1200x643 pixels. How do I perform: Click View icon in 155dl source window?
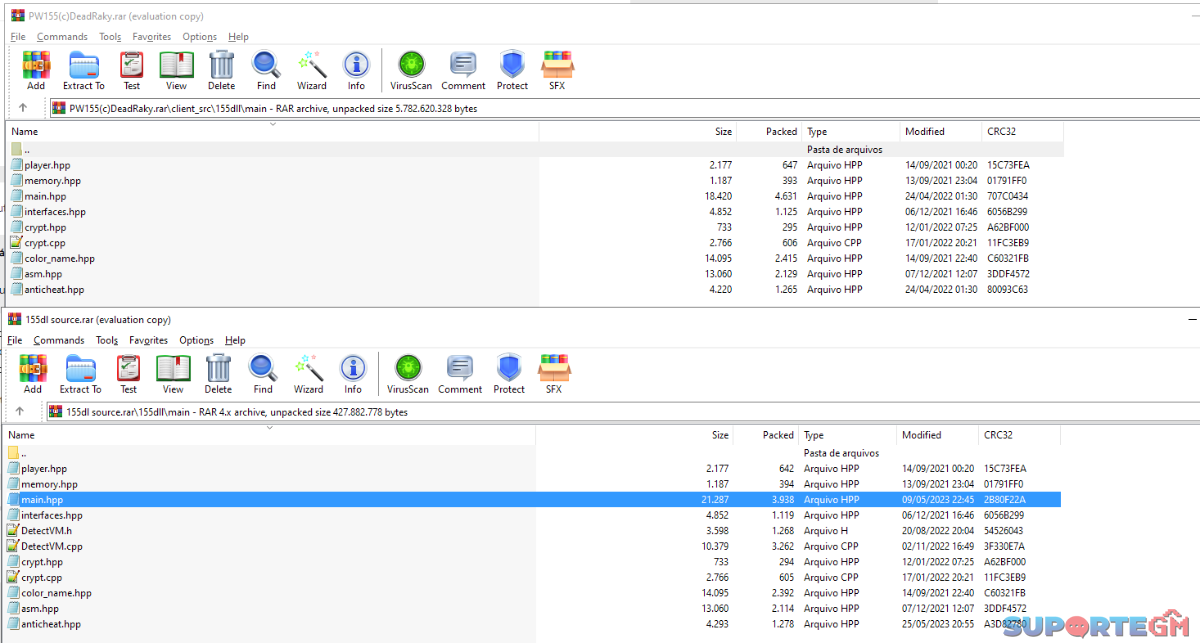pyautogui.click(x=173, y=375)
